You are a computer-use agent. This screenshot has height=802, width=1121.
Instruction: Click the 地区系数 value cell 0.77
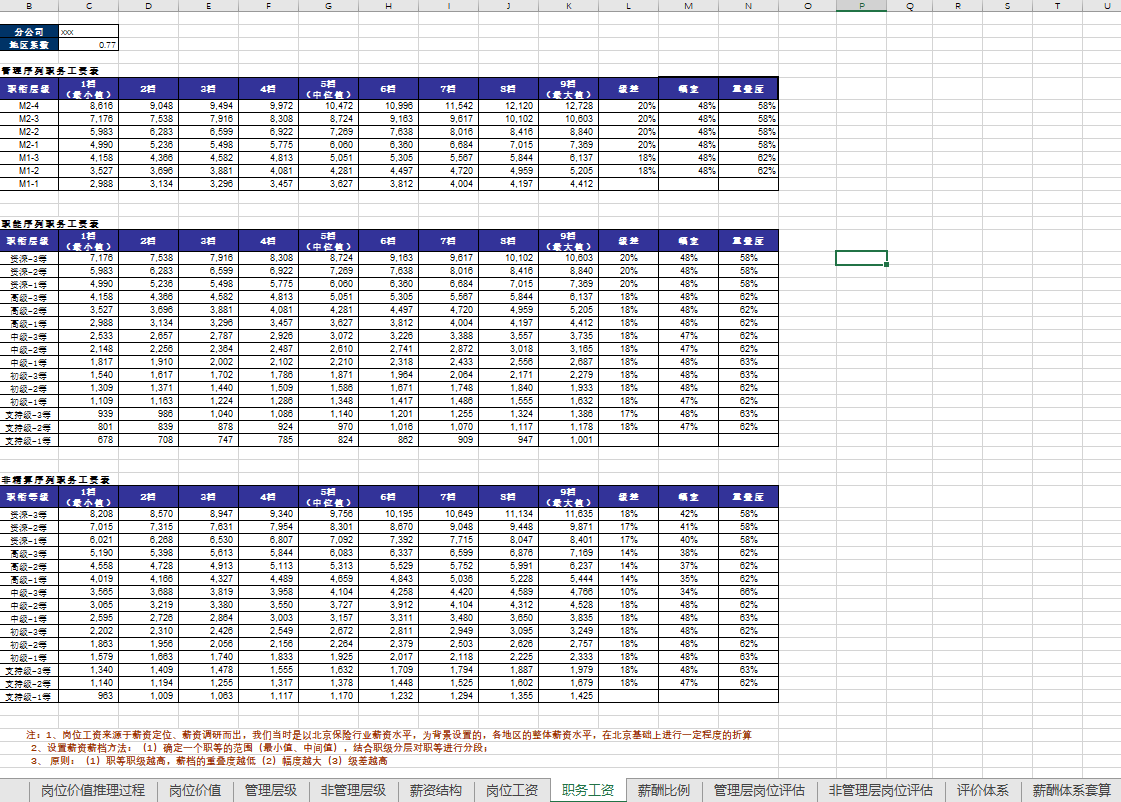pyautogui.click(x=89, y=44)
